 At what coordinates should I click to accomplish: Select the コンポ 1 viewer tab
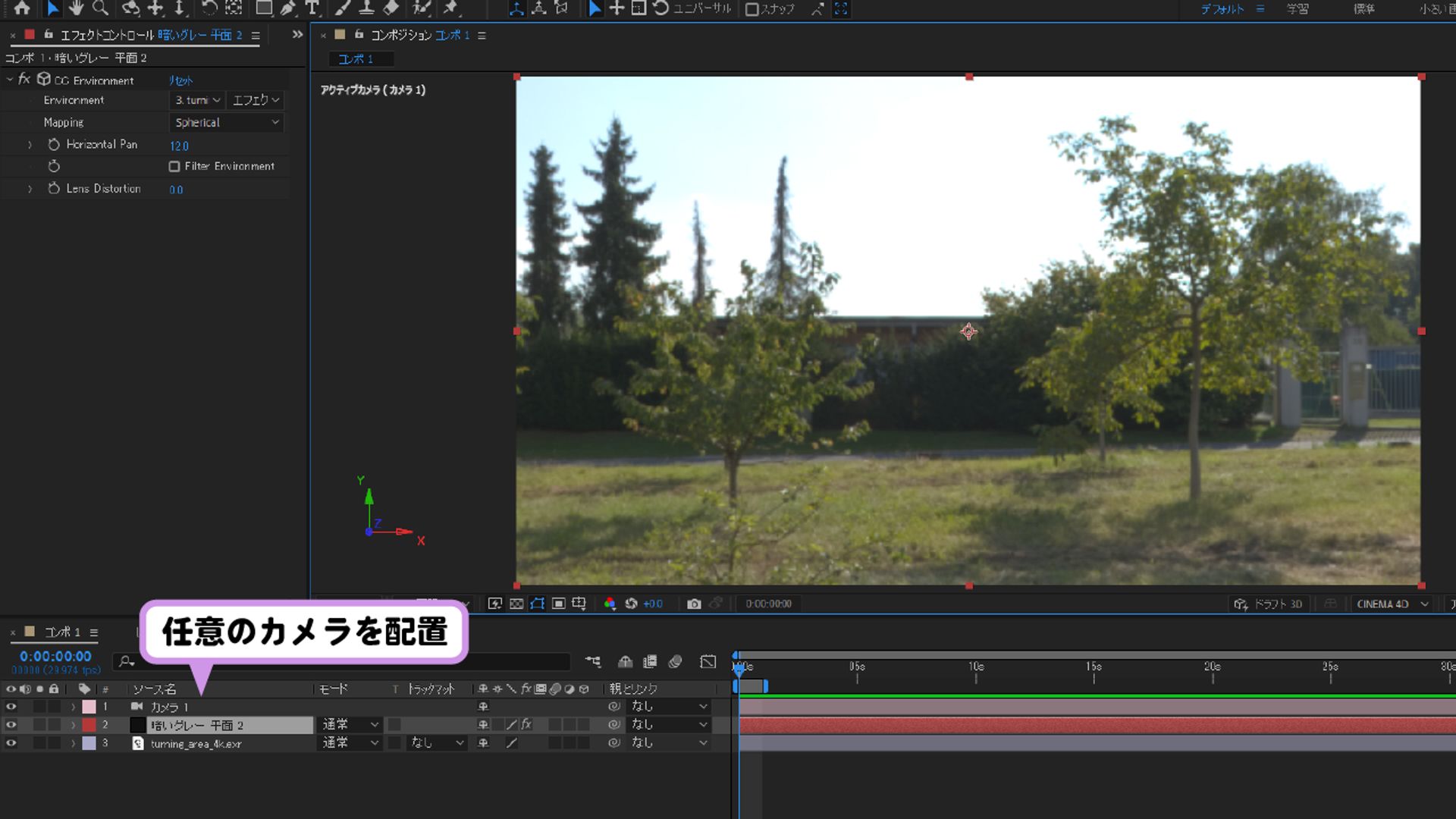pos(355,58)
